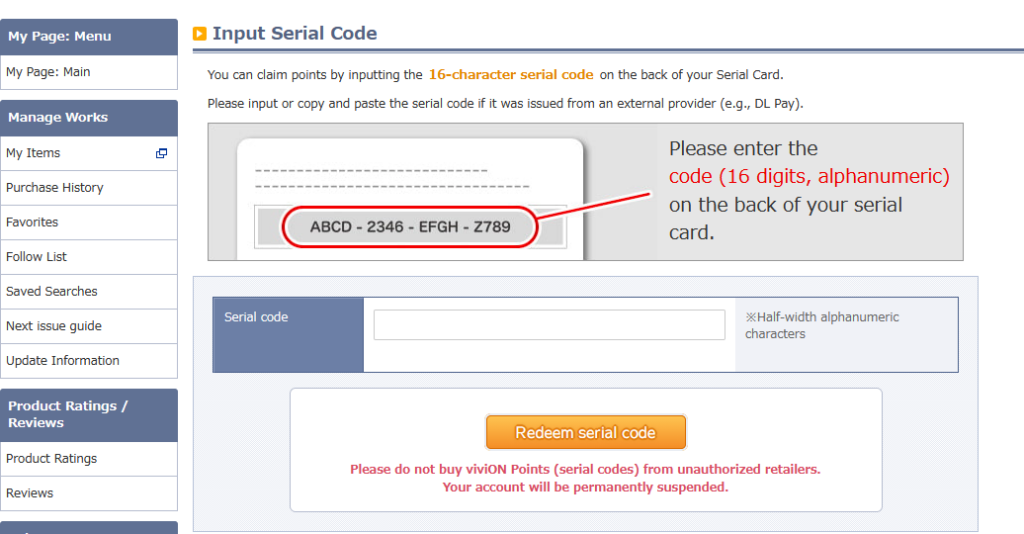Open Purchase History
Screen dimensions: 1024x534
pyautogui.click(x=55, y=188)
